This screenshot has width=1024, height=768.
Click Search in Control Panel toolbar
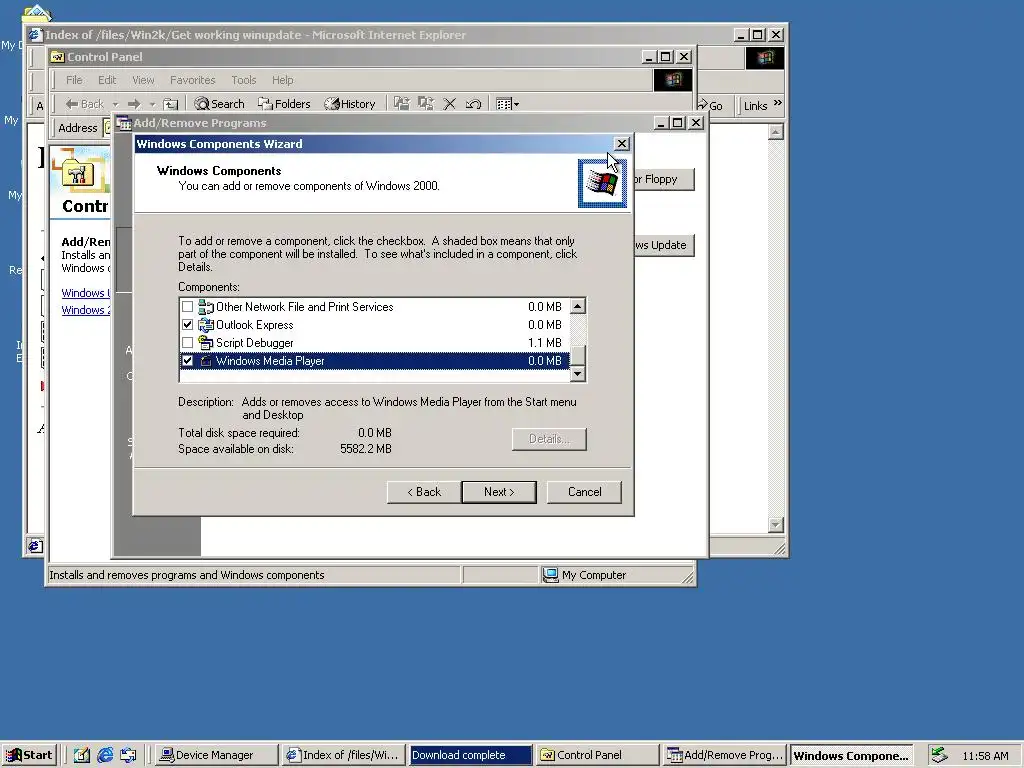pos(219,104)
